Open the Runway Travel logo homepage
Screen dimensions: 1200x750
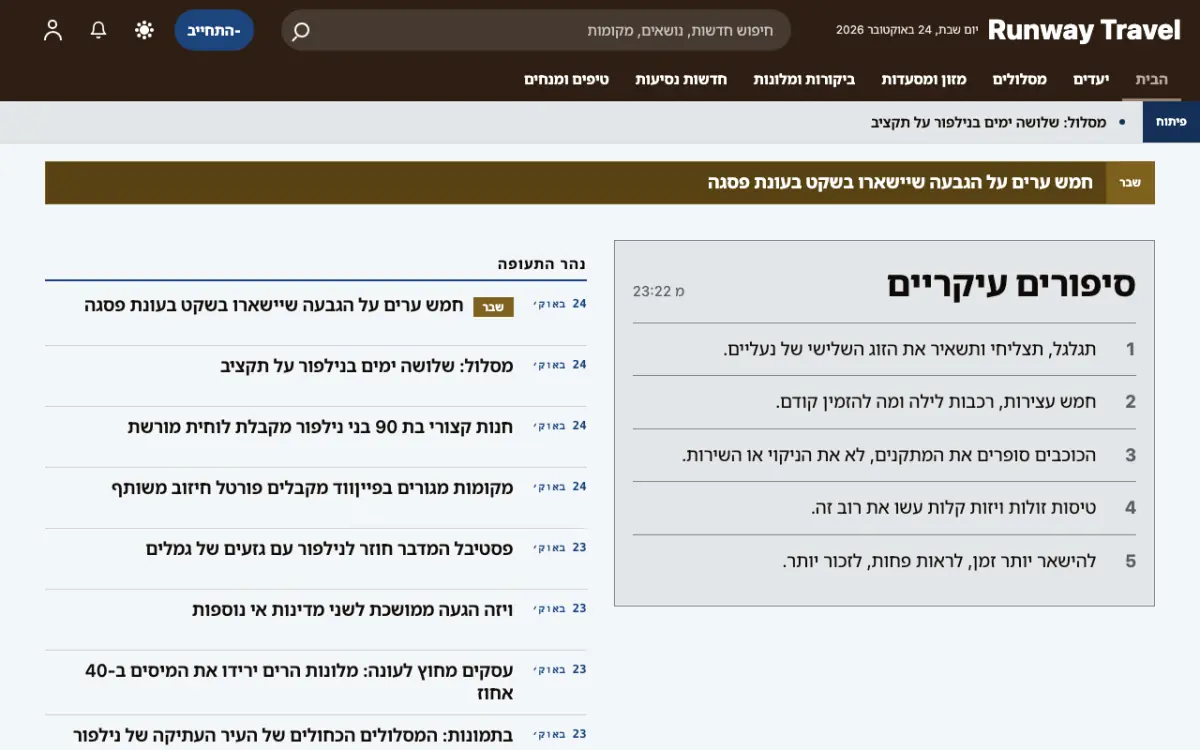1084,30
